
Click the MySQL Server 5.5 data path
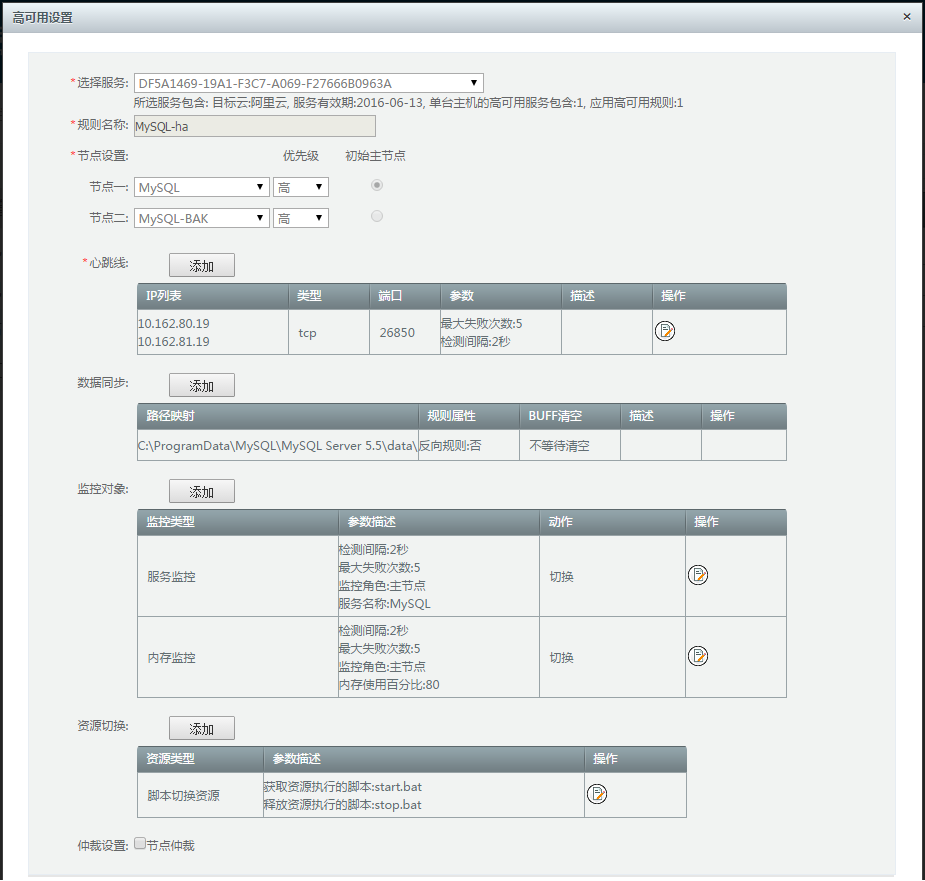pos(277,446)
